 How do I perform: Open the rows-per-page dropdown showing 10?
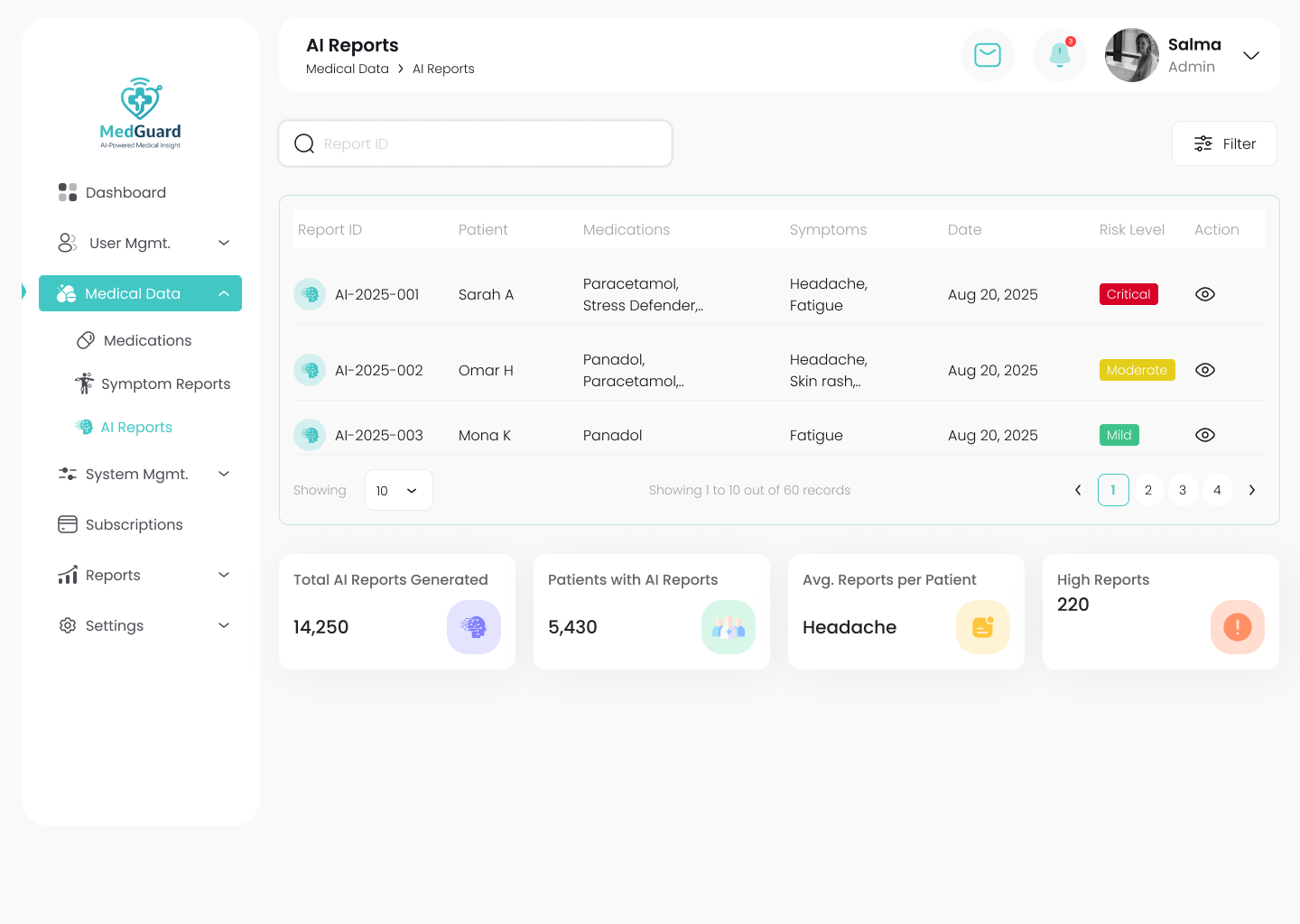[398, 490]
